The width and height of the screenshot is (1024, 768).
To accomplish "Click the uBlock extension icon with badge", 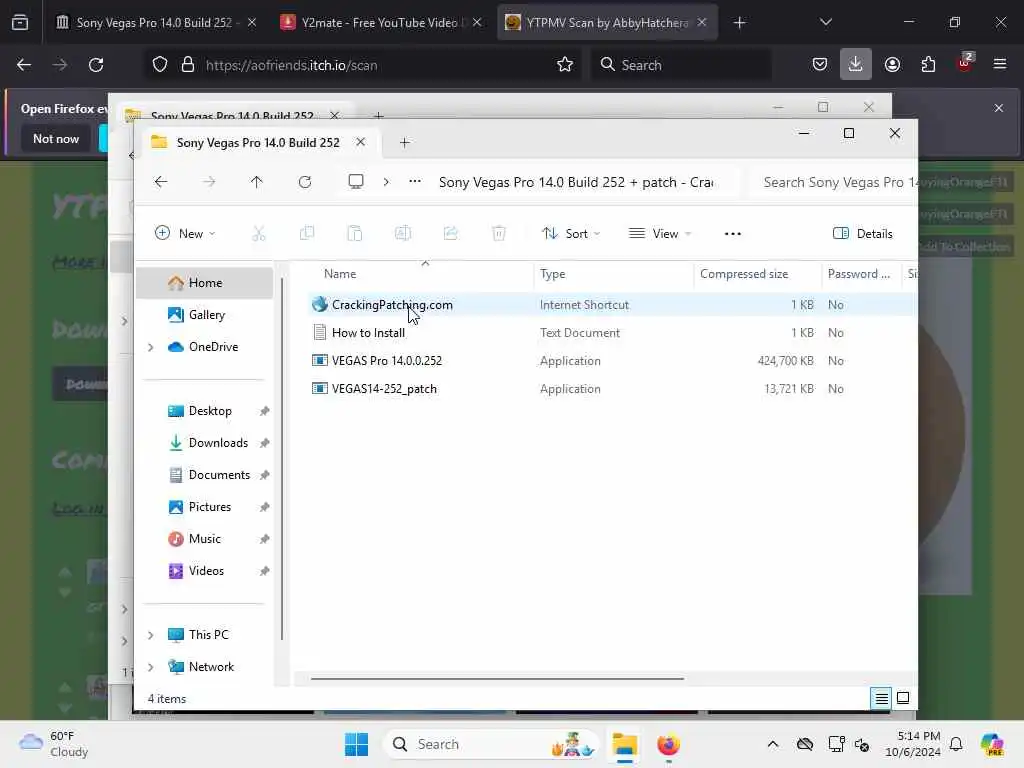I will coord(965,63).
